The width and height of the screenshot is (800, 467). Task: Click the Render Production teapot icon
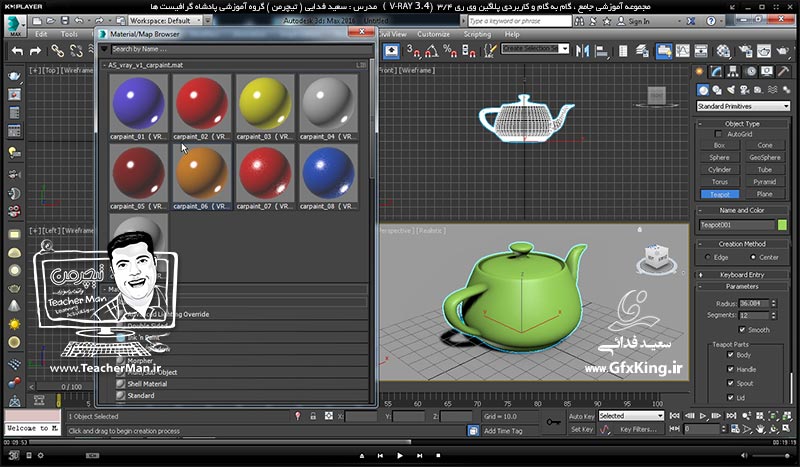(x=782, y=51)
